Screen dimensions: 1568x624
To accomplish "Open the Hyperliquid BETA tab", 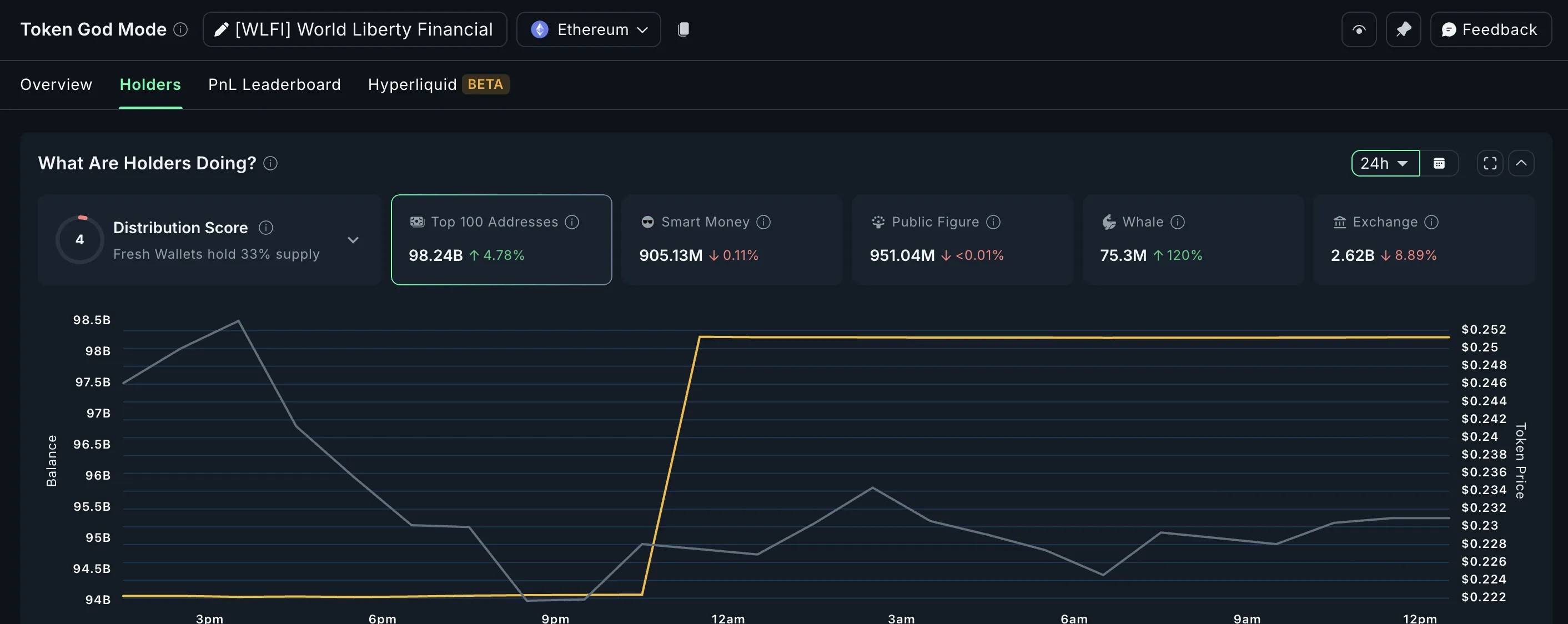I will click(438, 84).
